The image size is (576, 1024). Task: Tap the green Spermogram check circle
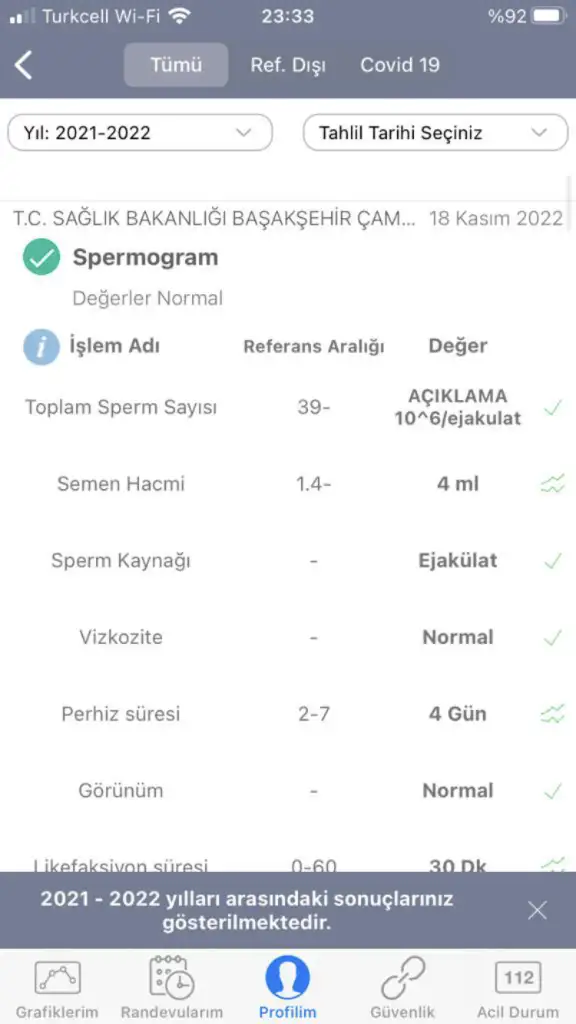coord(41,257)
